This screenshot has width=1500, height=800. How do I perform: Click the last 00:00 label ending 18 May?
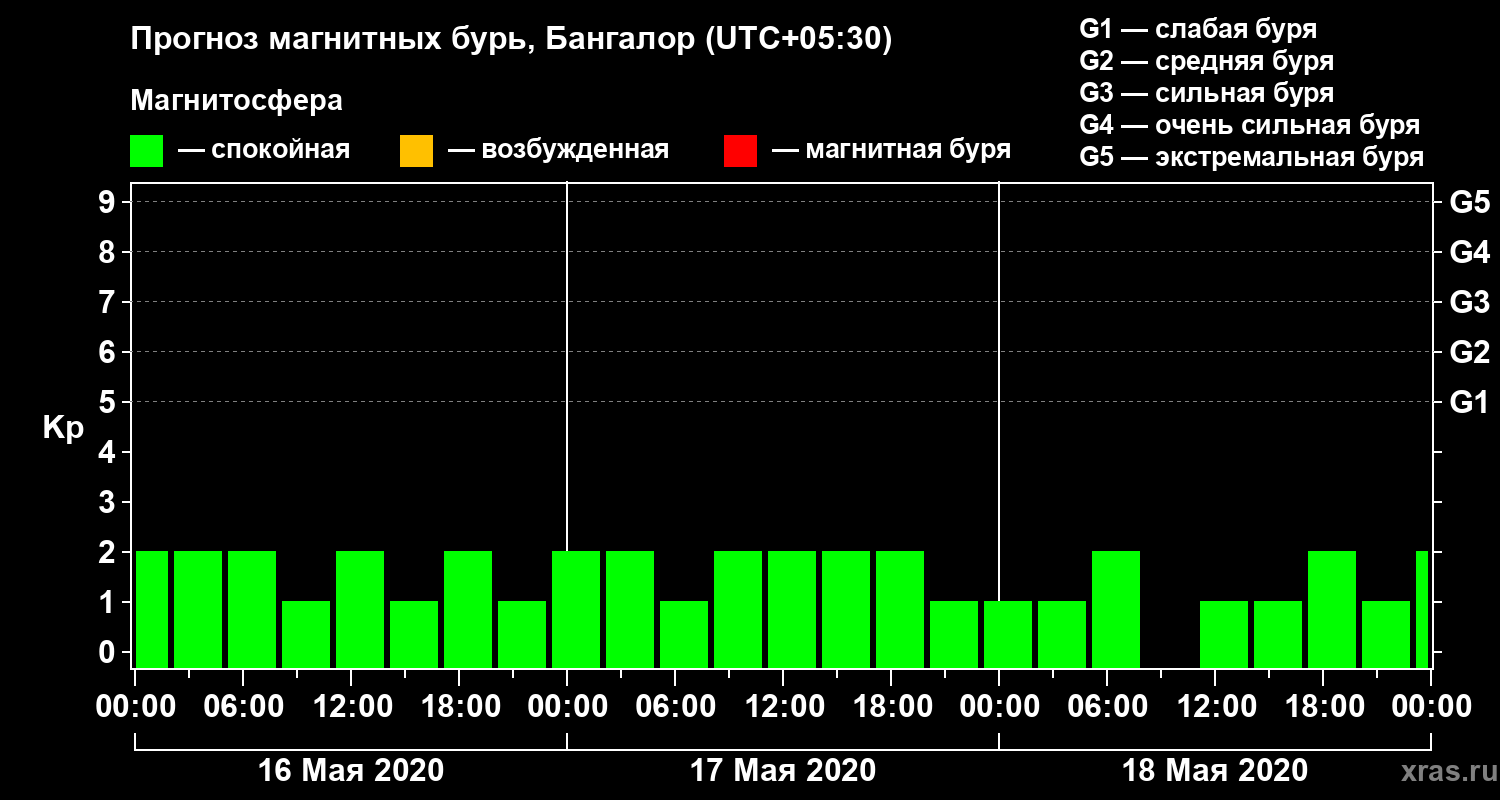pos(1430,706)
